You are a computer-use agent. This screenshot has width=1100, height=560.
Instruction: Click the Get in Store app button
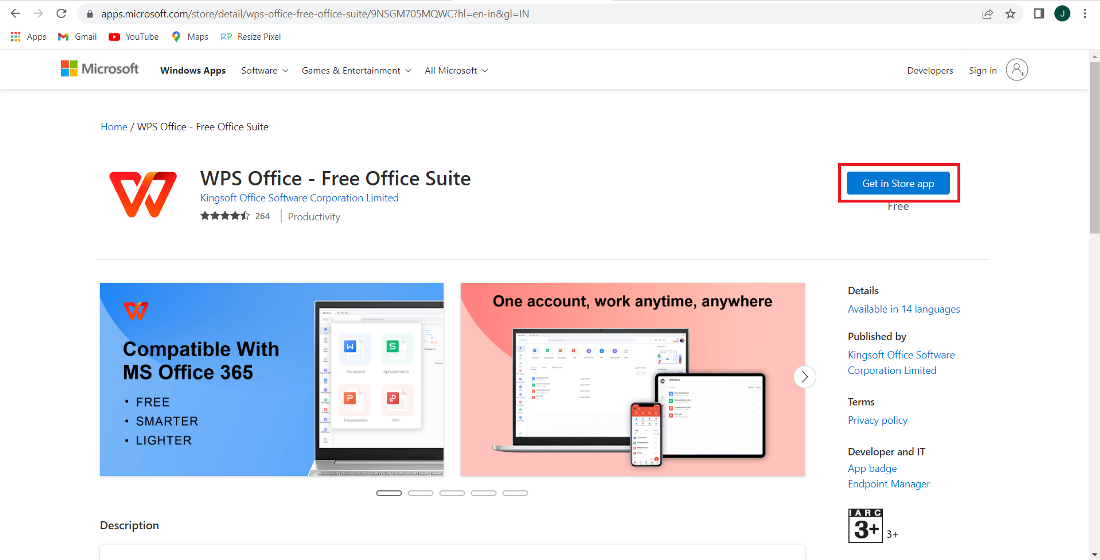(x=898, y=184)
